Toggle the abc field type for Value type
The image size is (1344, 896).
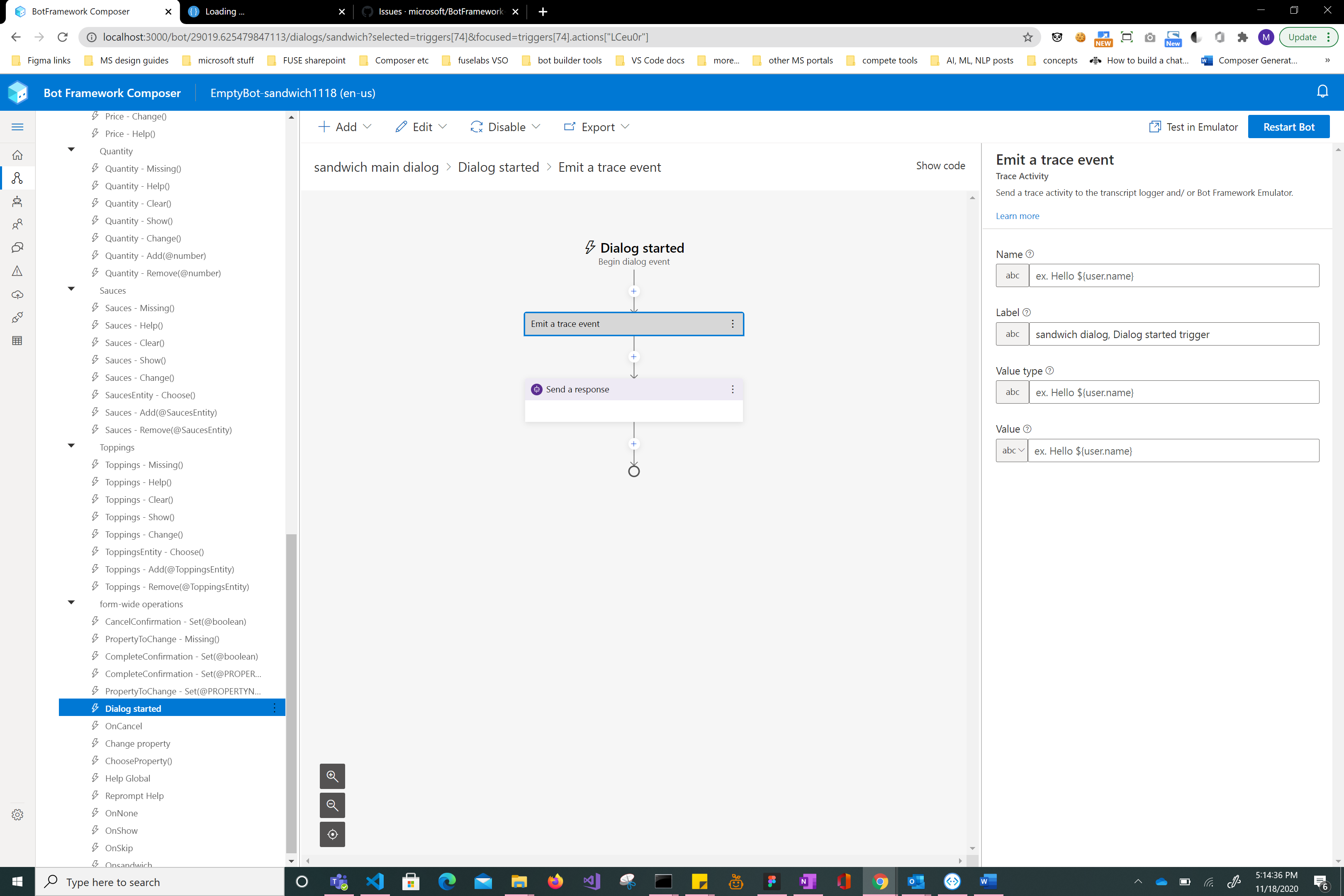[x=1012, y=392]
